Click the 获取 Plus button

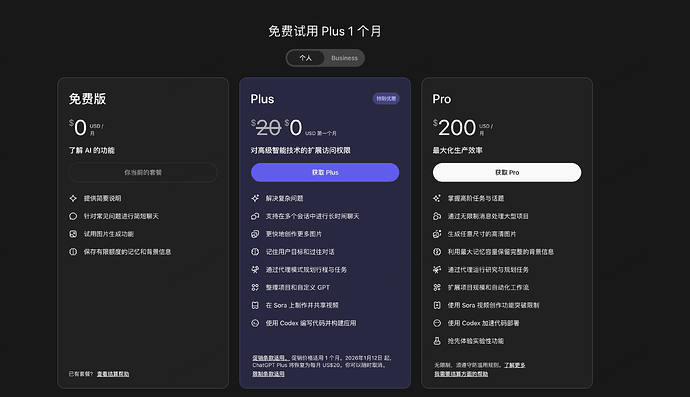(325, 173)
